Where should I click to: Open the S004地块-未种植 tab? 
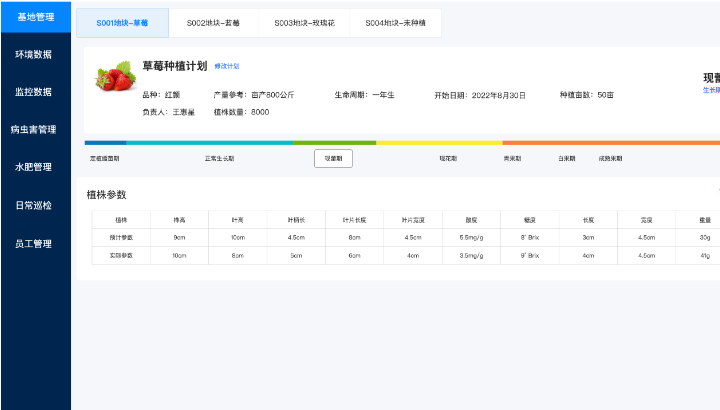pos(395,23)
